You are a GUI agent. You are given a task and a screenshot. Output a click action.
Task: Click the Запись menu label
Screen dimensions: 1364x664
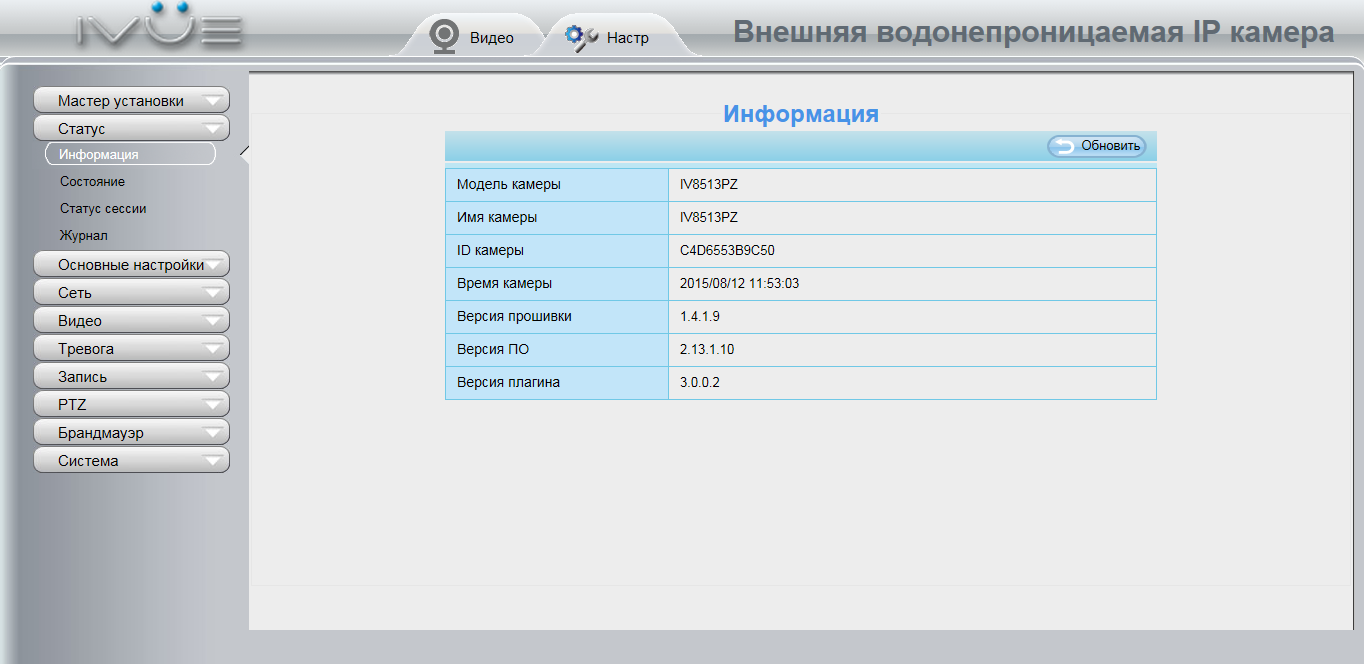tap(82, 376)
